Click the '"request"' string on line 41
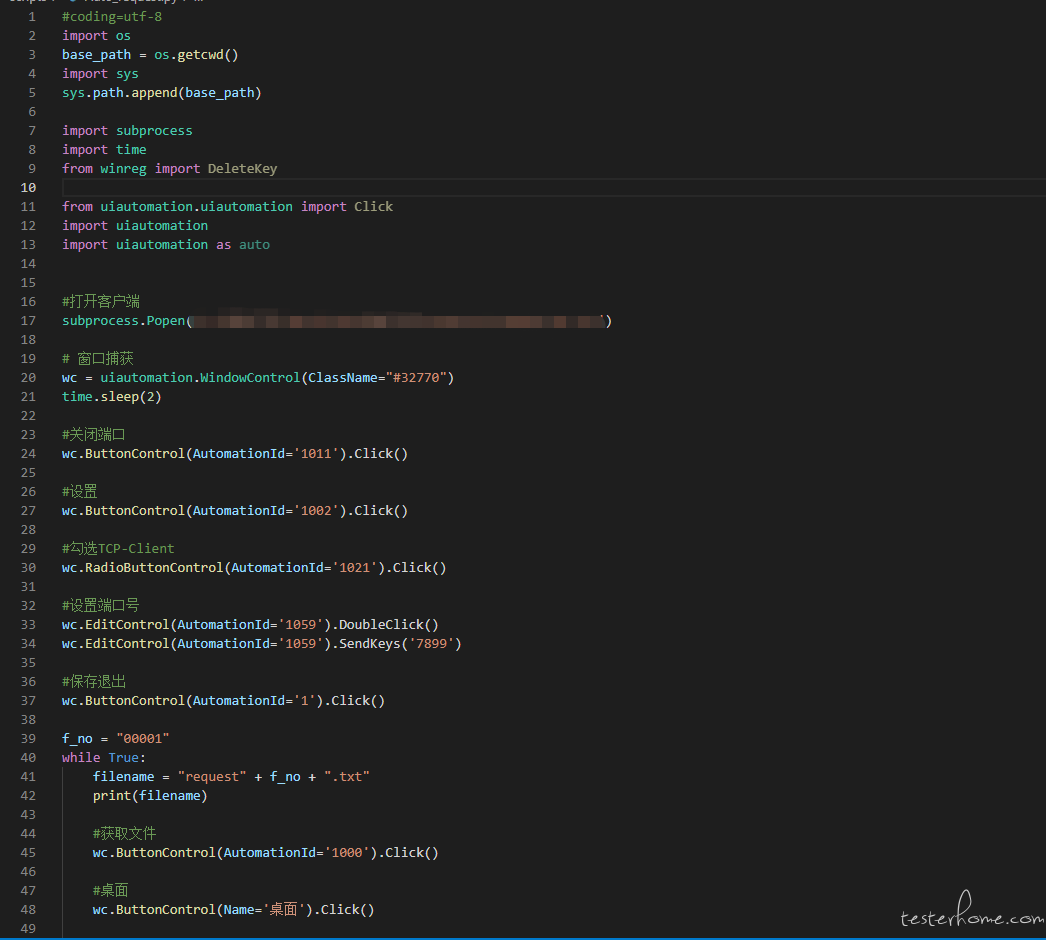Screen dimensions: 1046x940 pos(212,777)
